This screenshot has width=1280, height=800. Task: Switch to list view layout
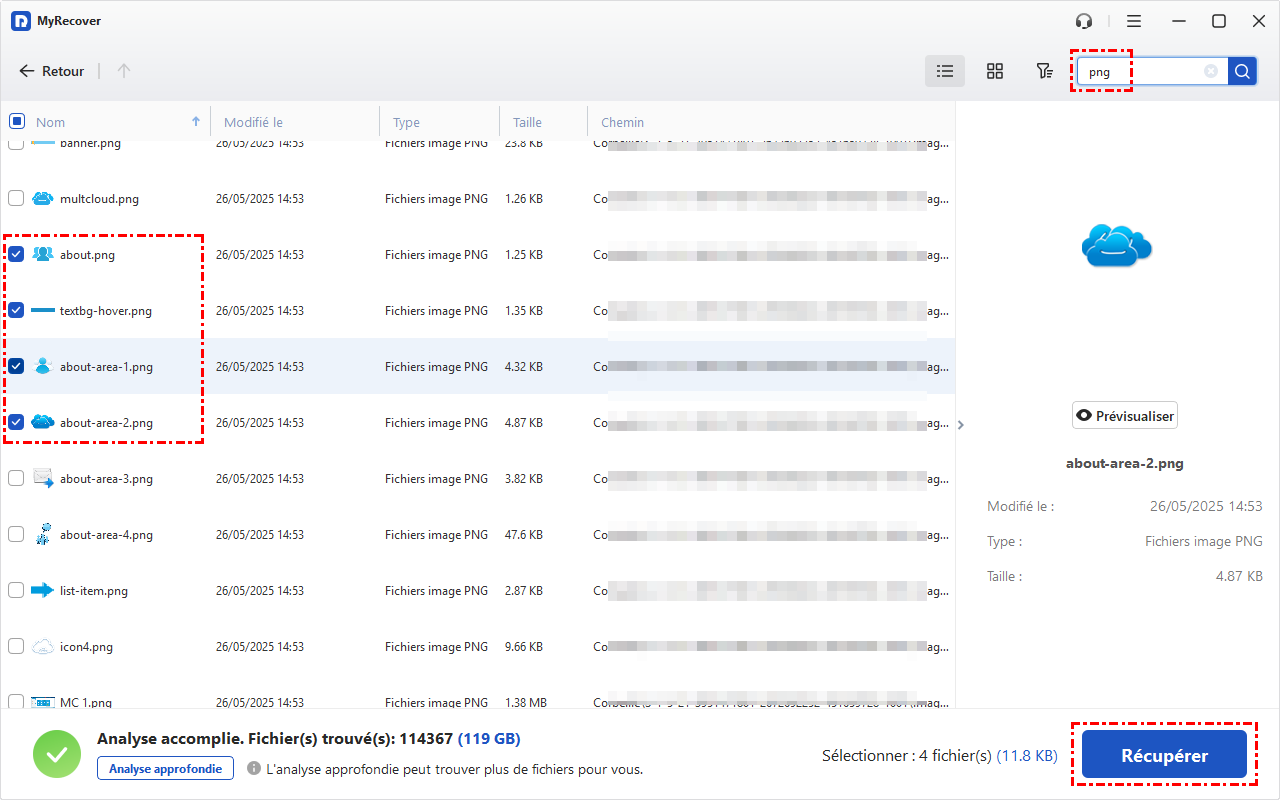coord(945,71)
